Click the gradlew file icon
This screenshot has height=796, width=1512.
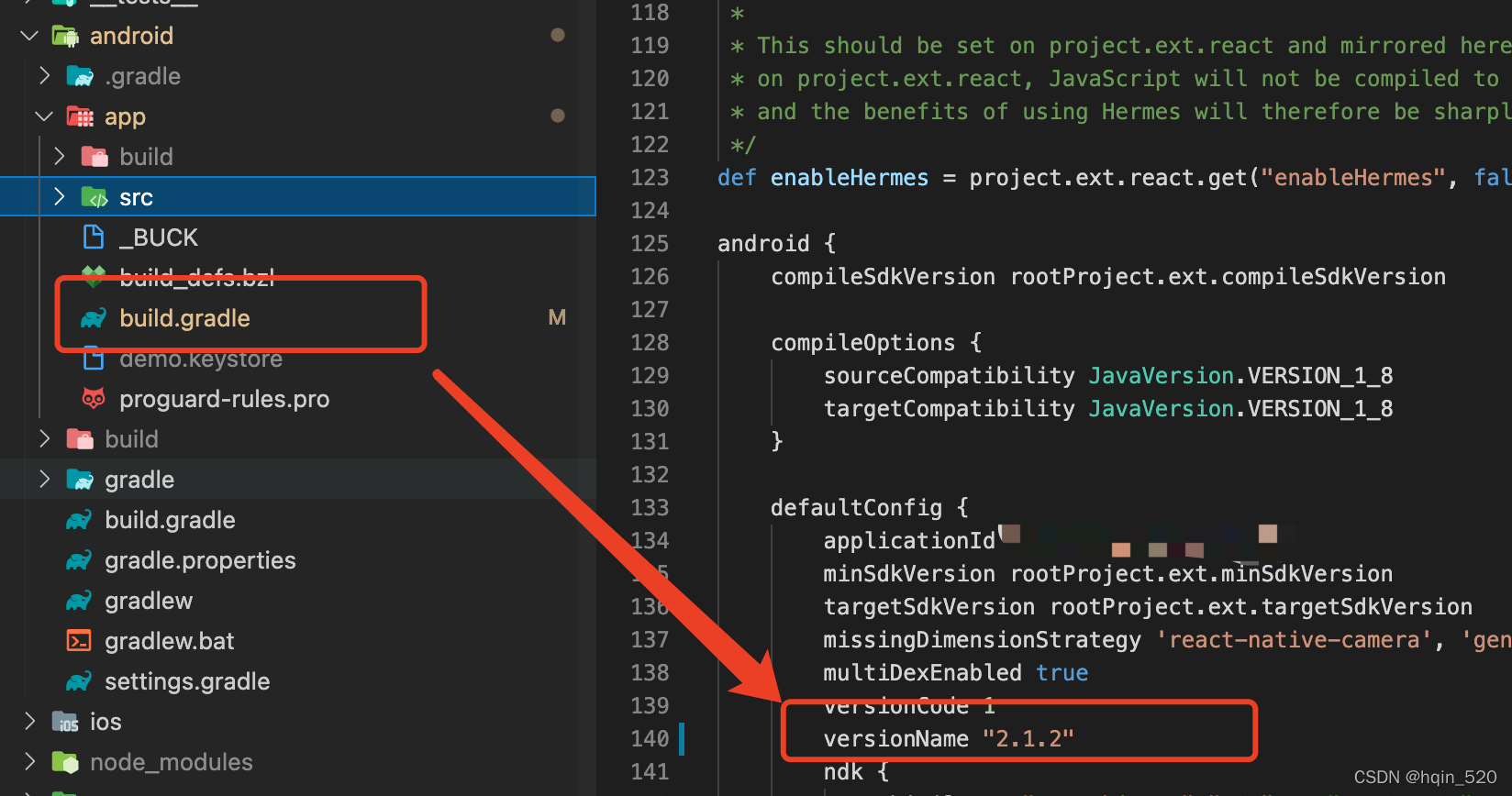coord(79,601)
